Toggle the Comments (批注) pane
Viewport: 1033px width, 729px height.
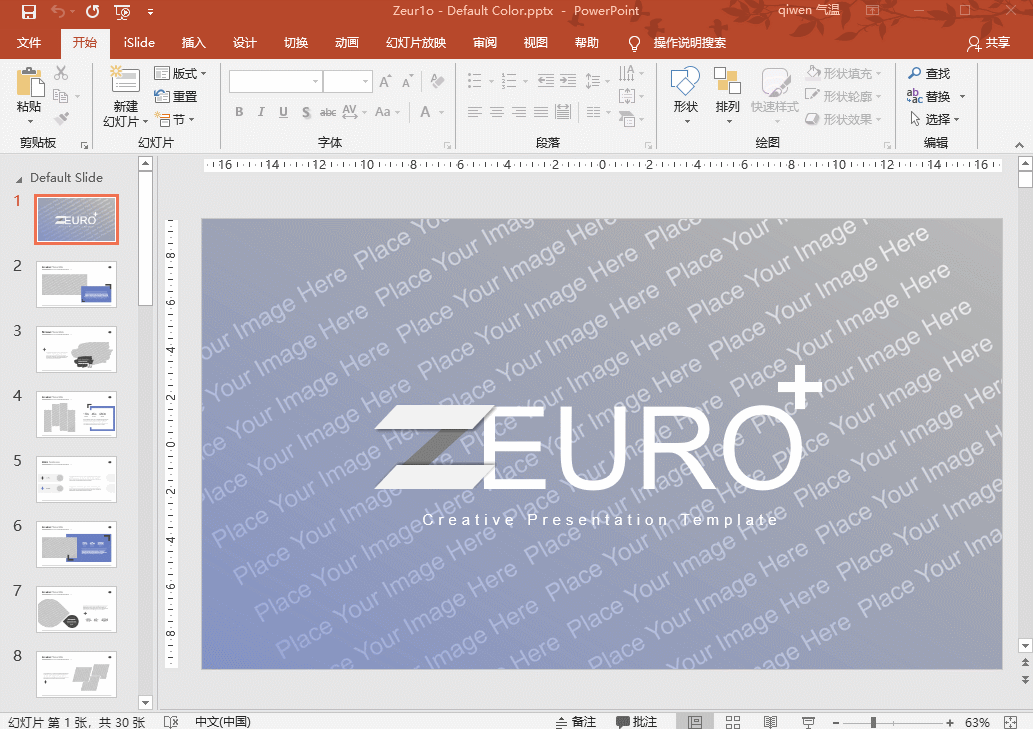coord(637,721)
